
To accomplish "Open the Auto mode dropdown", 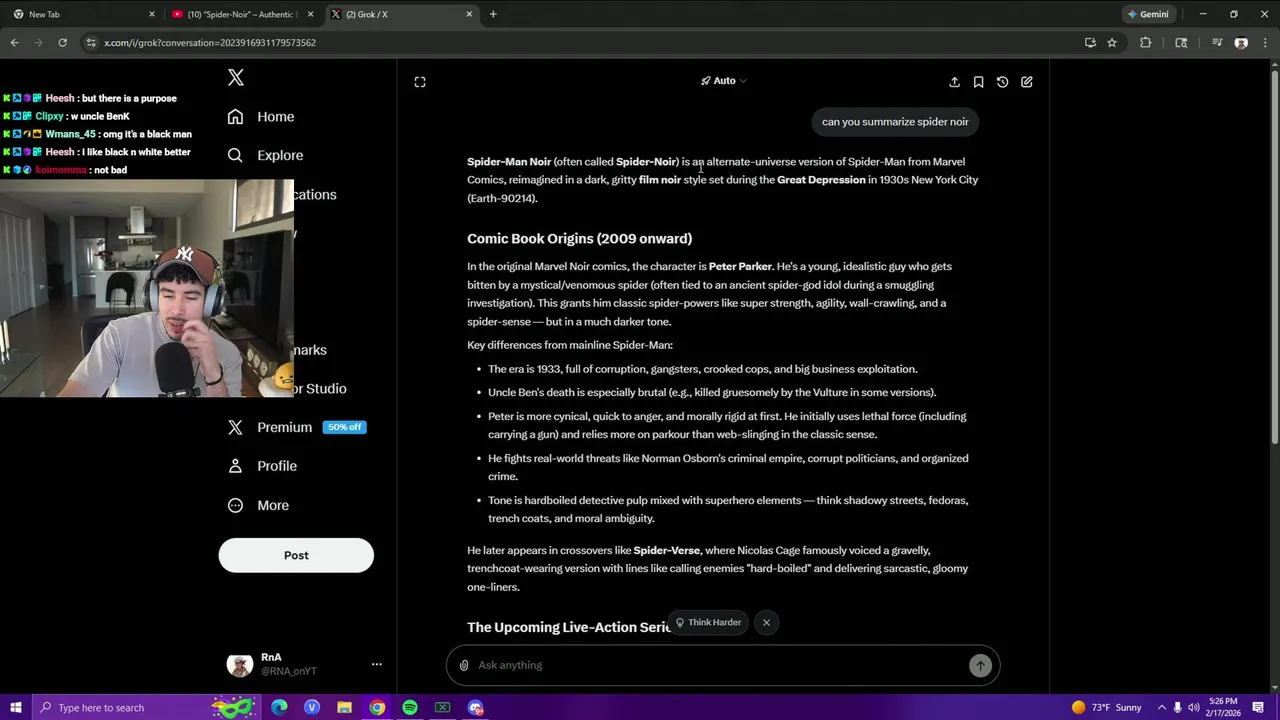I will (724, 81).
